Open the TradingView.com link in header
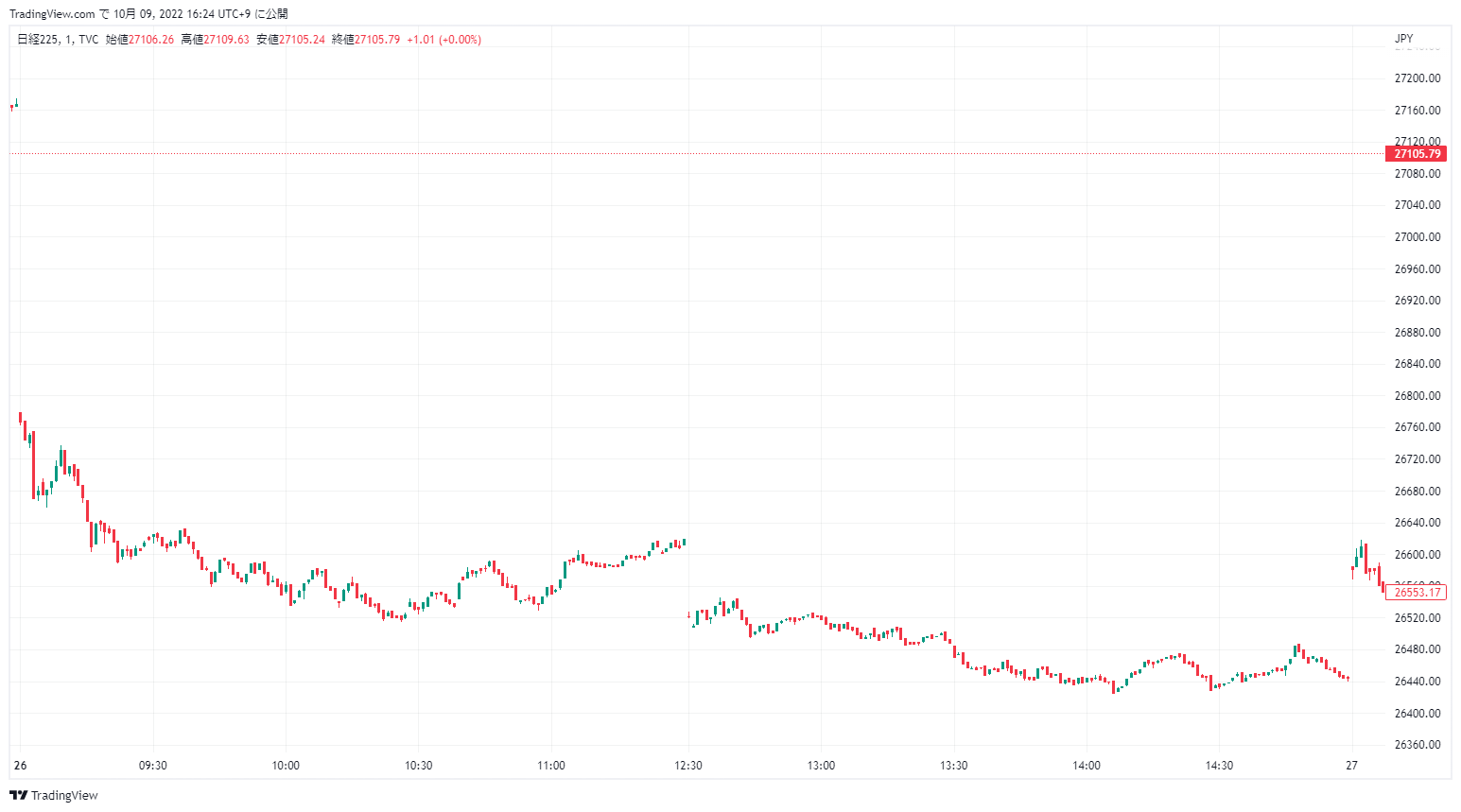Screen dimensions: 1461x812 52,14
